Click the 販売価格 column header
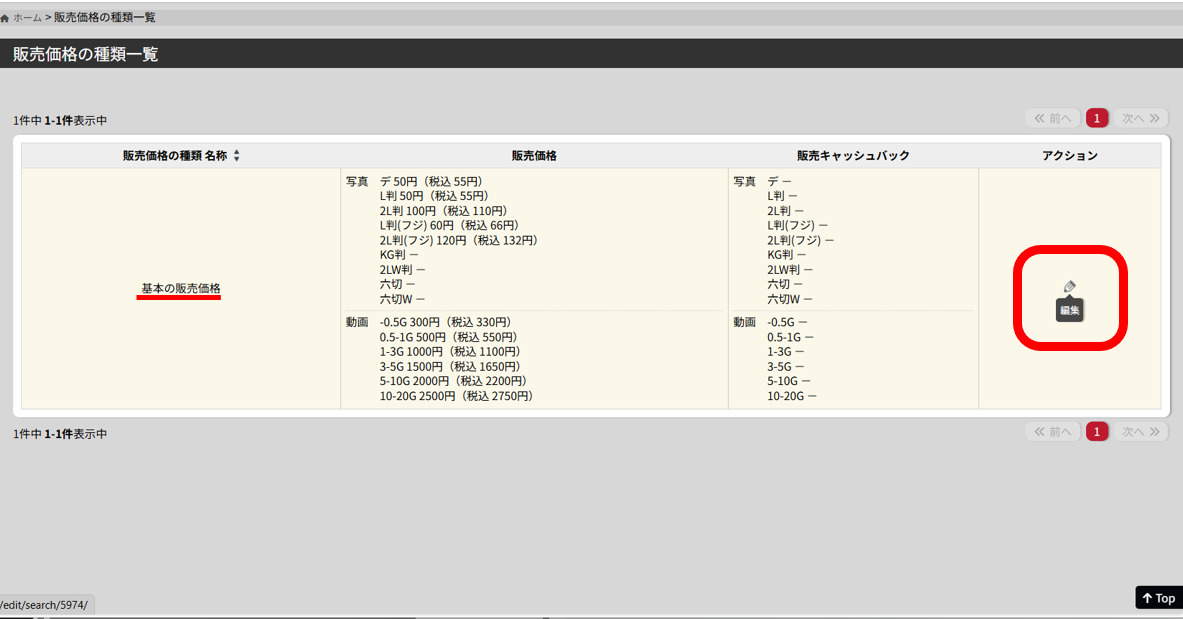 point(534,156)
